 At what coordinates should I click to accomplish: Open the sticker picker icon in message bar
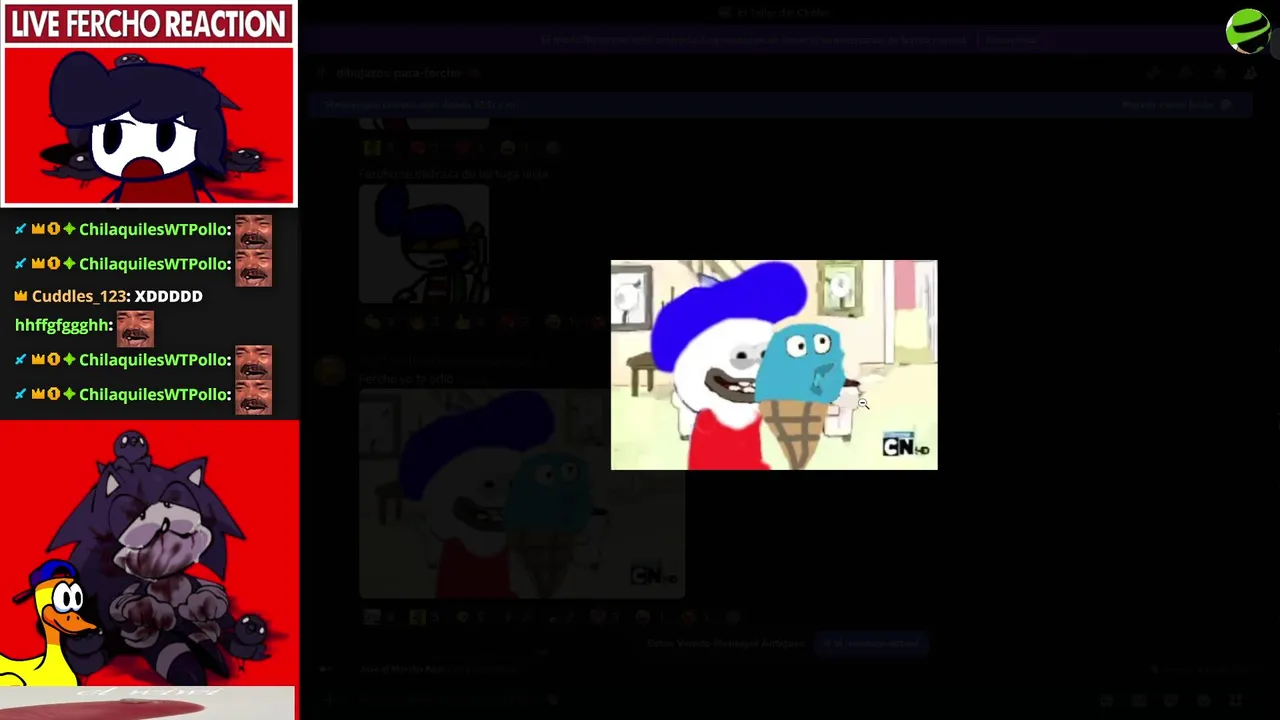1171,701
